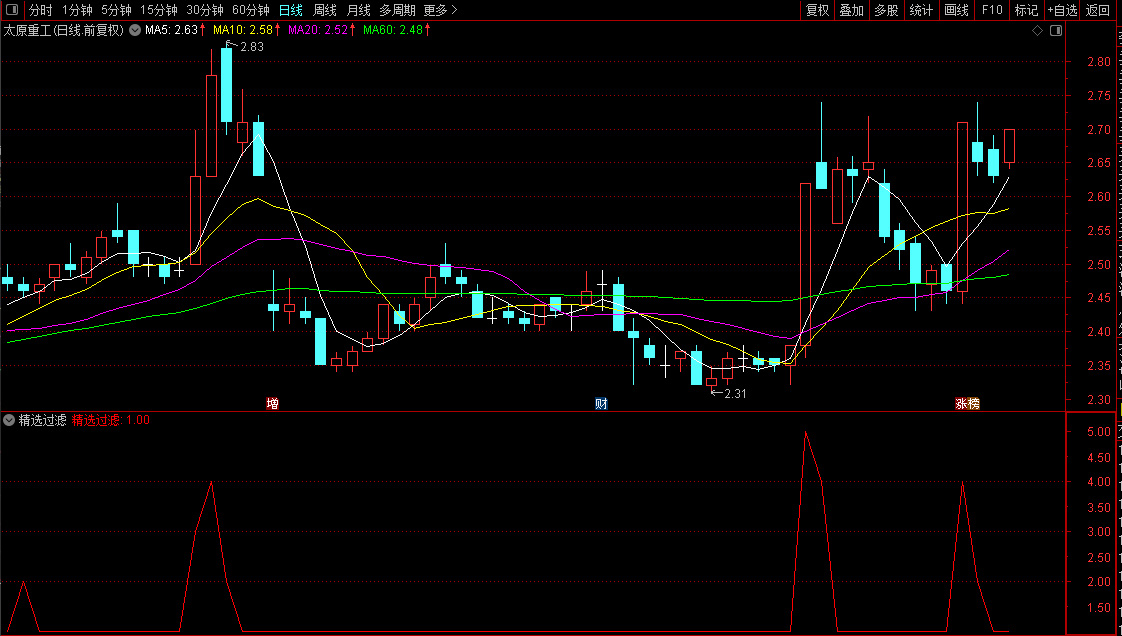This screenshot has width=1122, height=636.
Task: Click the 2.31 low price label
Action: [x=735, y=393]
